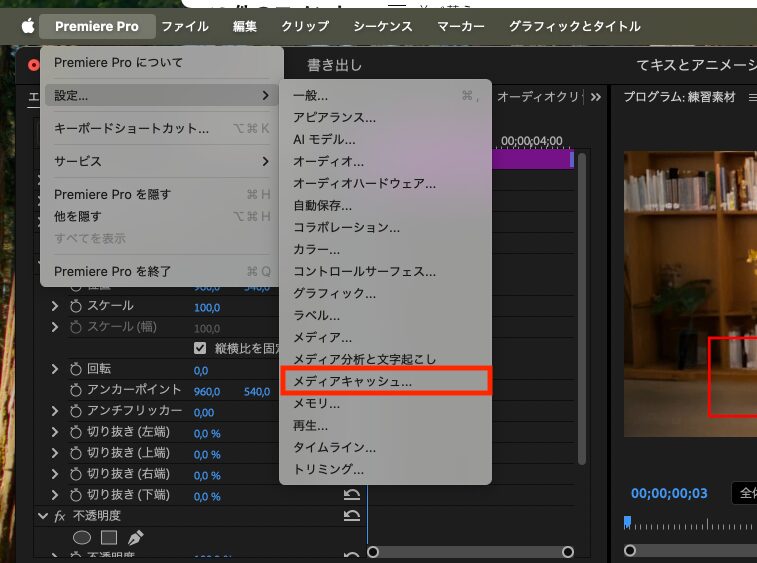757x563 pixels.
Task: Open 再生... settings
Action: click(385, 425)
